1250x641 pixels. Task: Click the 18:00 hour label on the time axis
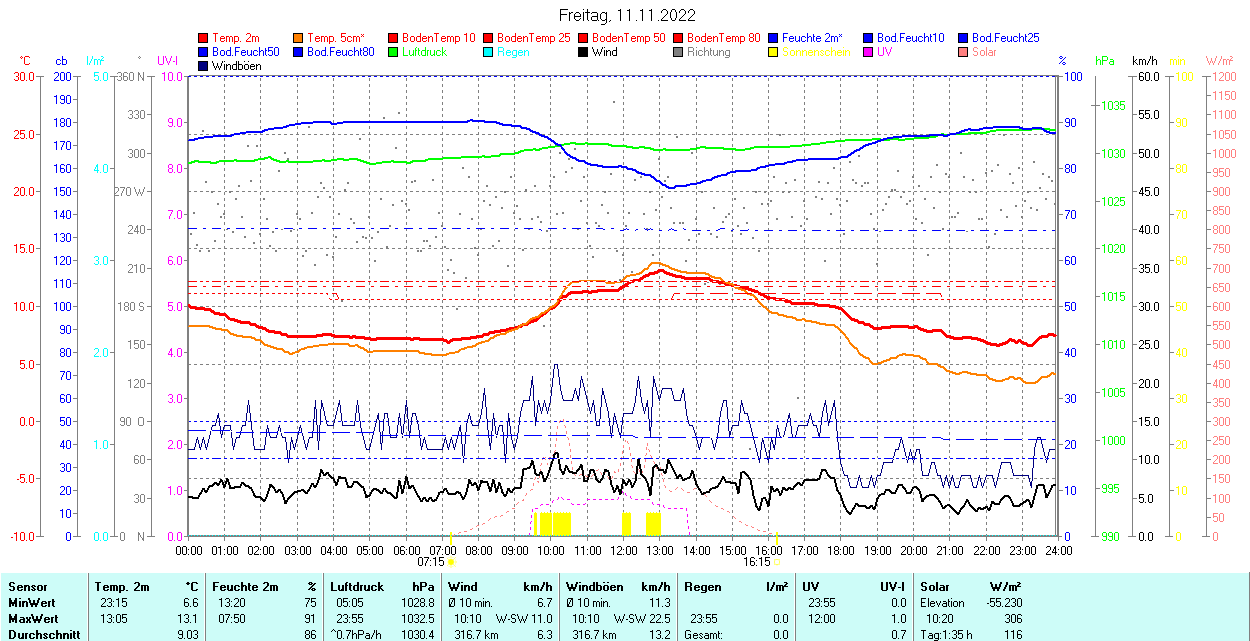tap(842, 550)
